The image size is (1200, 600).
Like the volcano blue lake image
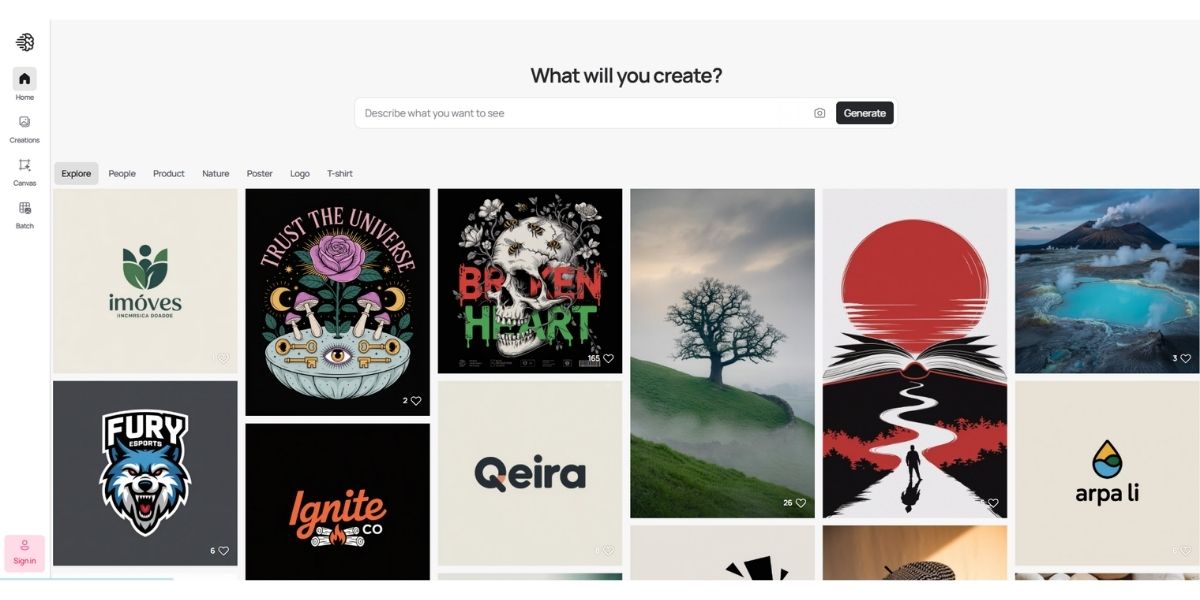coord(1186,359)
